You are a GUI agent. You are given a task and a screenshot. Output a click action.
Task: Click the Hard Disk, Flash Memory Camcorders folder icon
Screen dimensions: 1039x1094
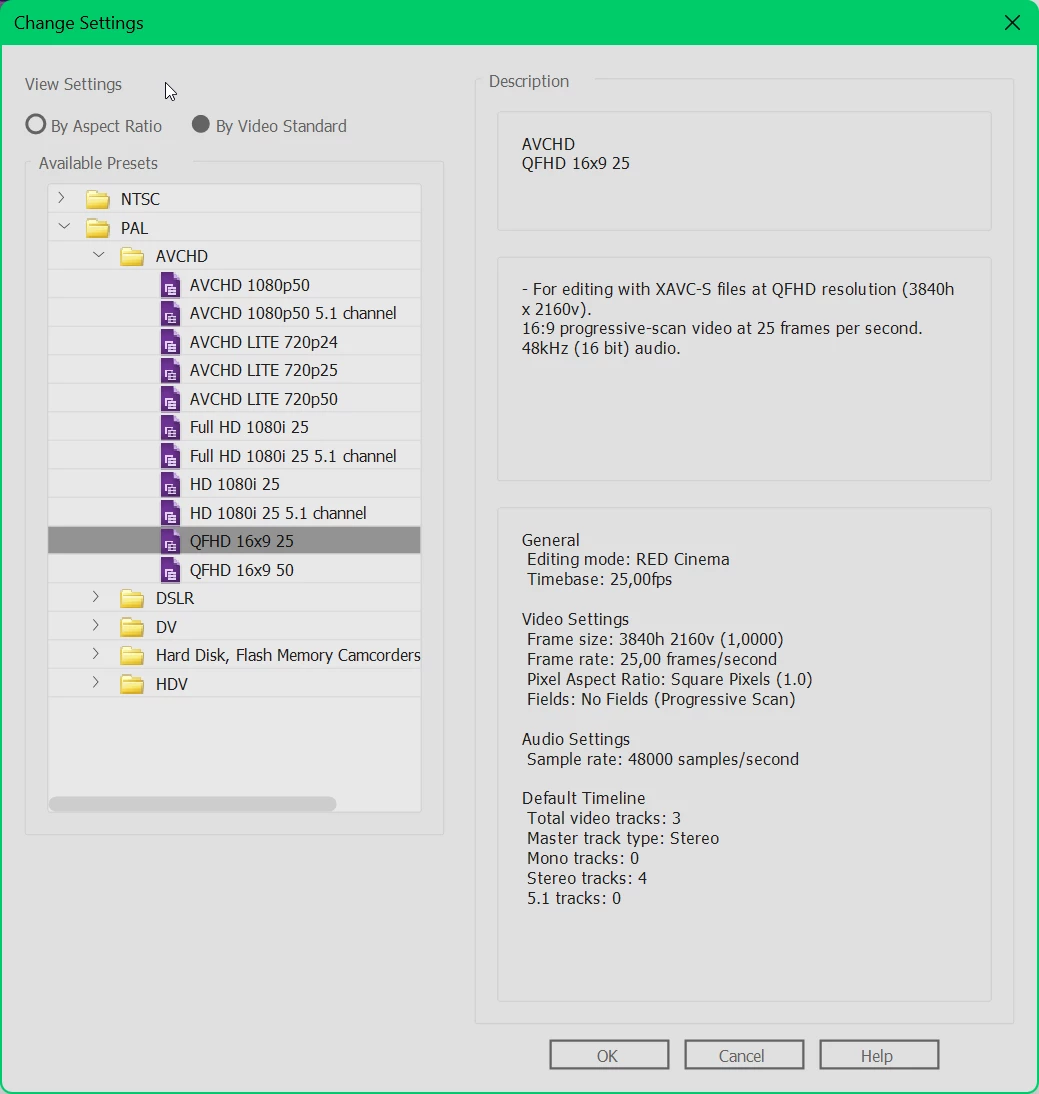tap(132, 656)
